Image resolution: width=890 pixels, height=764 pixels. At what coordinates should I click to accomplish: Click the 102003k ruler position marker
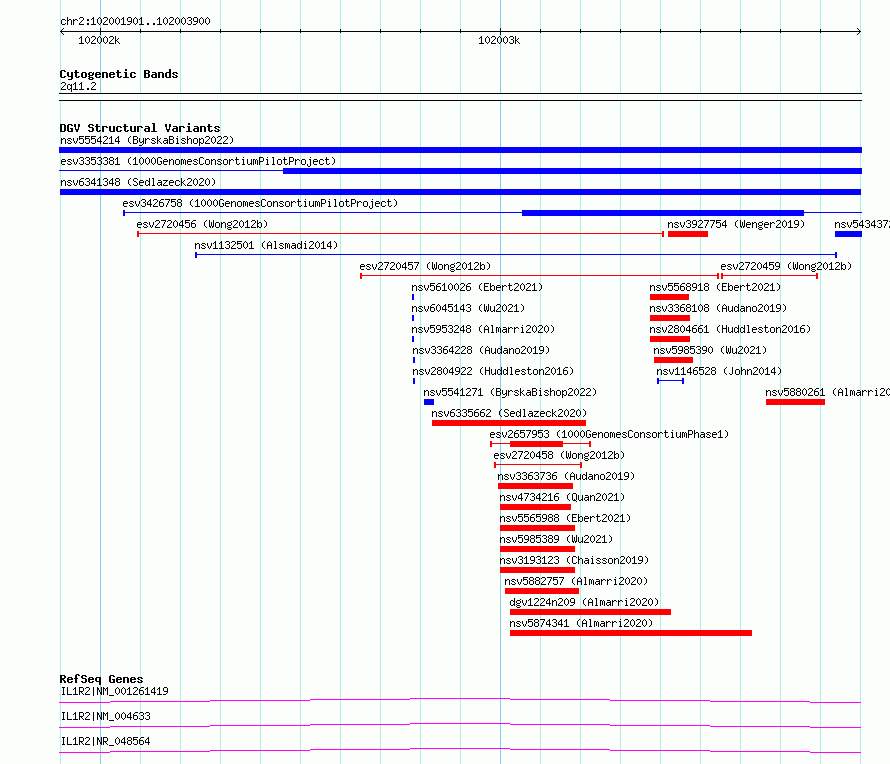(499, 40)
